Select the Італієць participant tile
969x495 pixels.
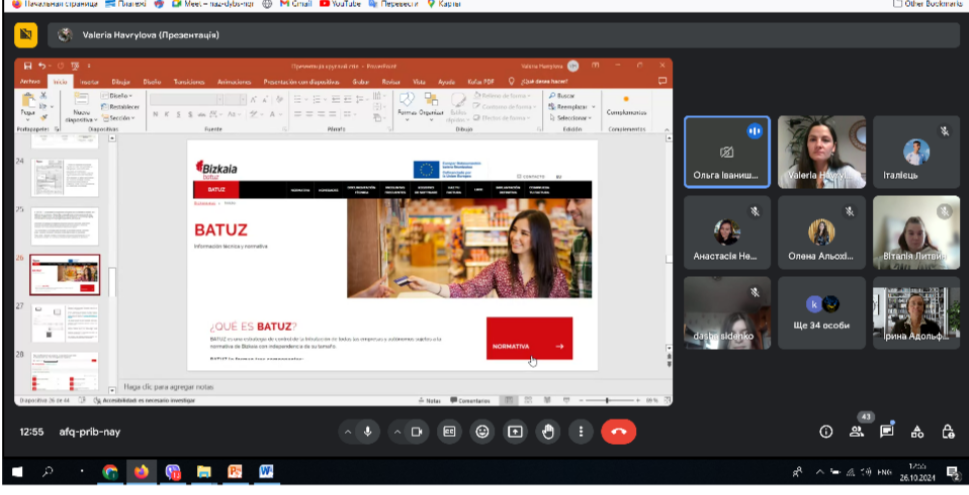click(x=916, y=152)
